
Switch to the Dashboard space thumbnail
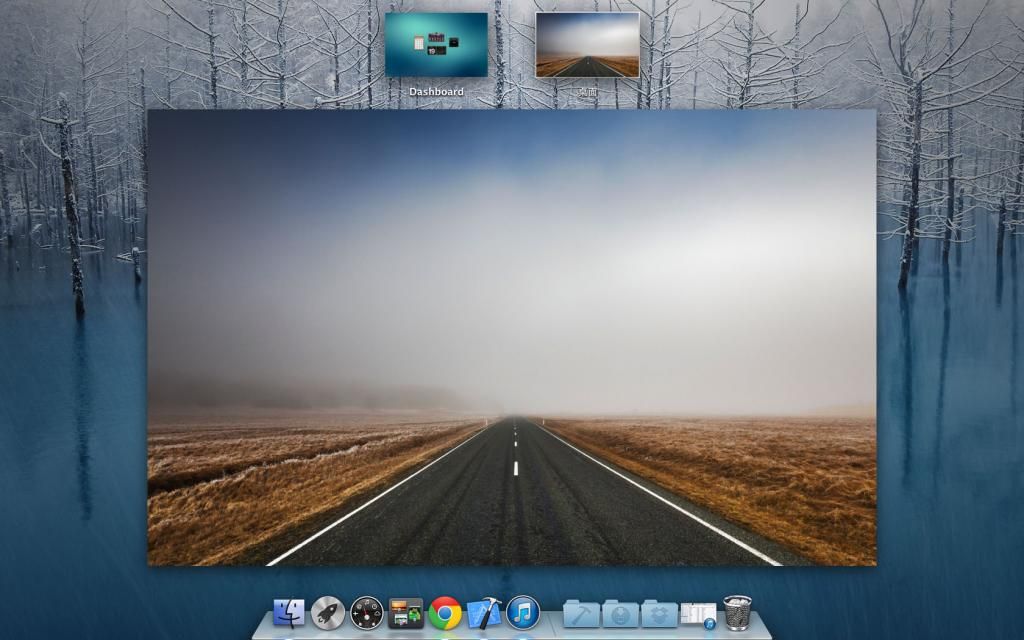click(436, 44)
